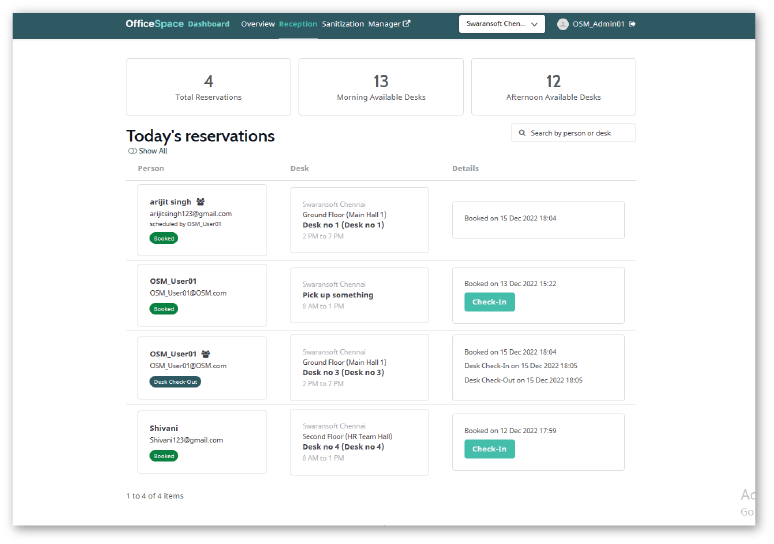Switch to the Overview tab
774x544 pixels.
point(258,23)
